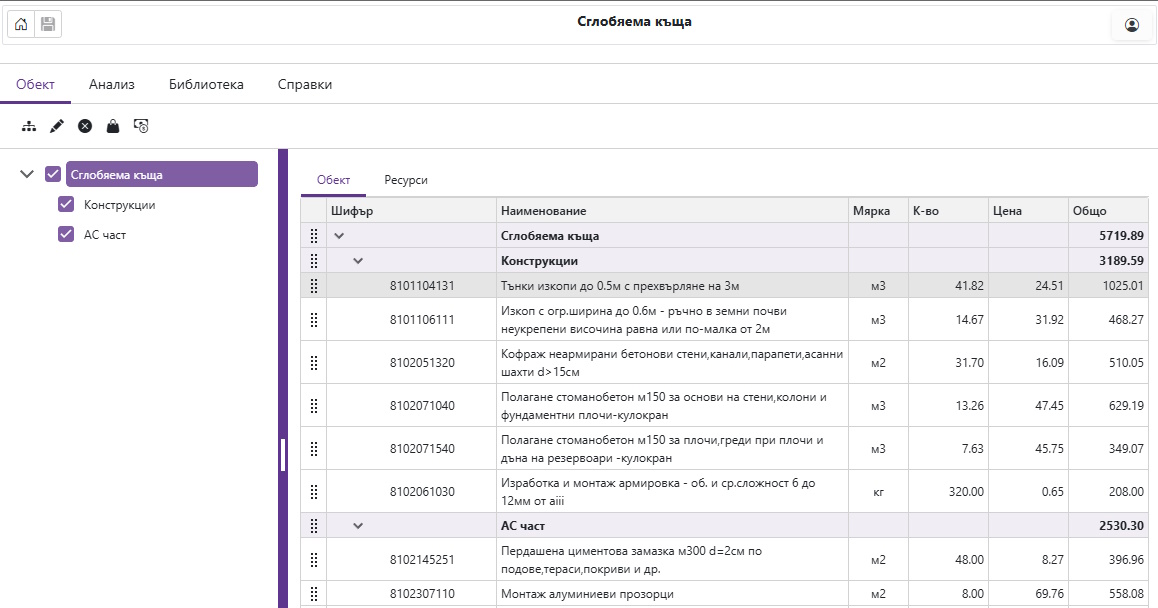Click the money price toolbar icon
Viewport: 1158px width, 608px height.
pos(141,126)
